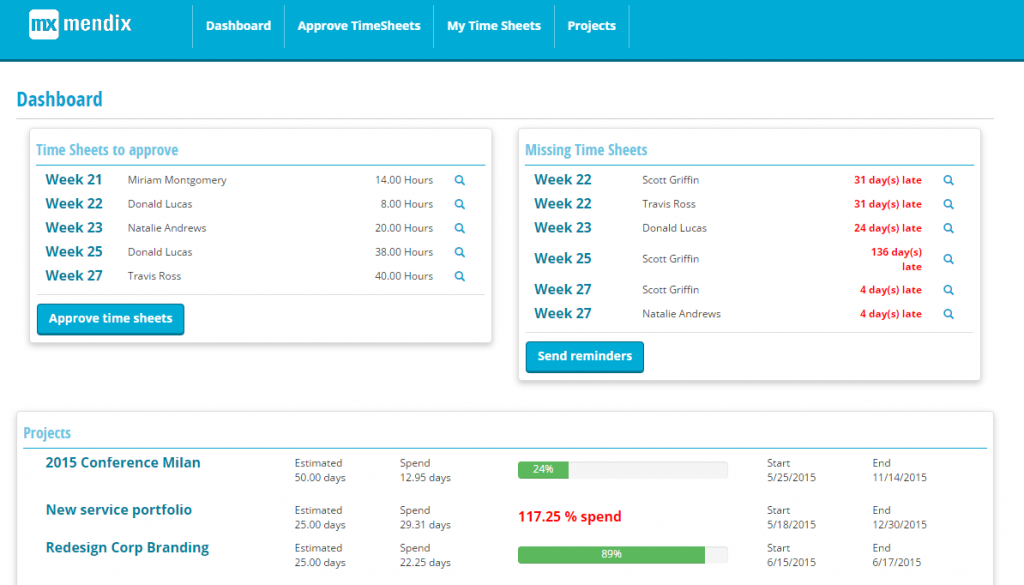Open the 2015 Conference Milan project
The width and height of the screenshot is (1024, 585).
pos(123,463)
